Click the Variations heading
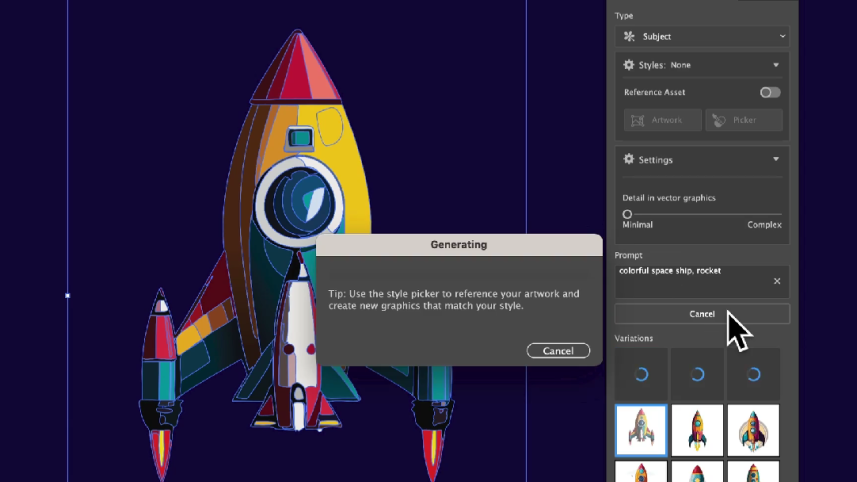857x482 pixels. pyautogui.click(x=633, y=338)
